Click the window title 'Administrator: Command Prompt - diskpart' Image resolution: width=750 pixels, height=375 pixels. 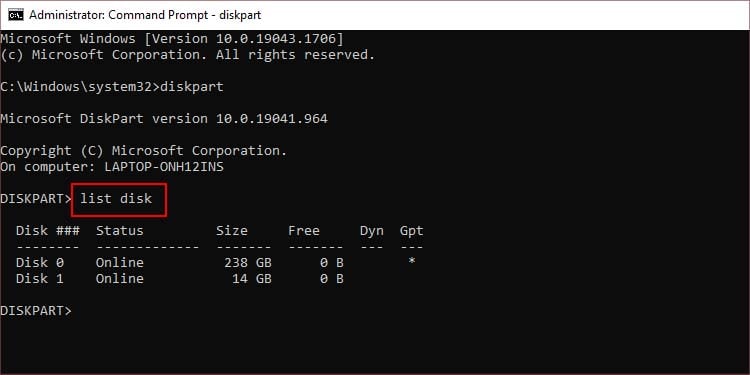tap(145, 15)
